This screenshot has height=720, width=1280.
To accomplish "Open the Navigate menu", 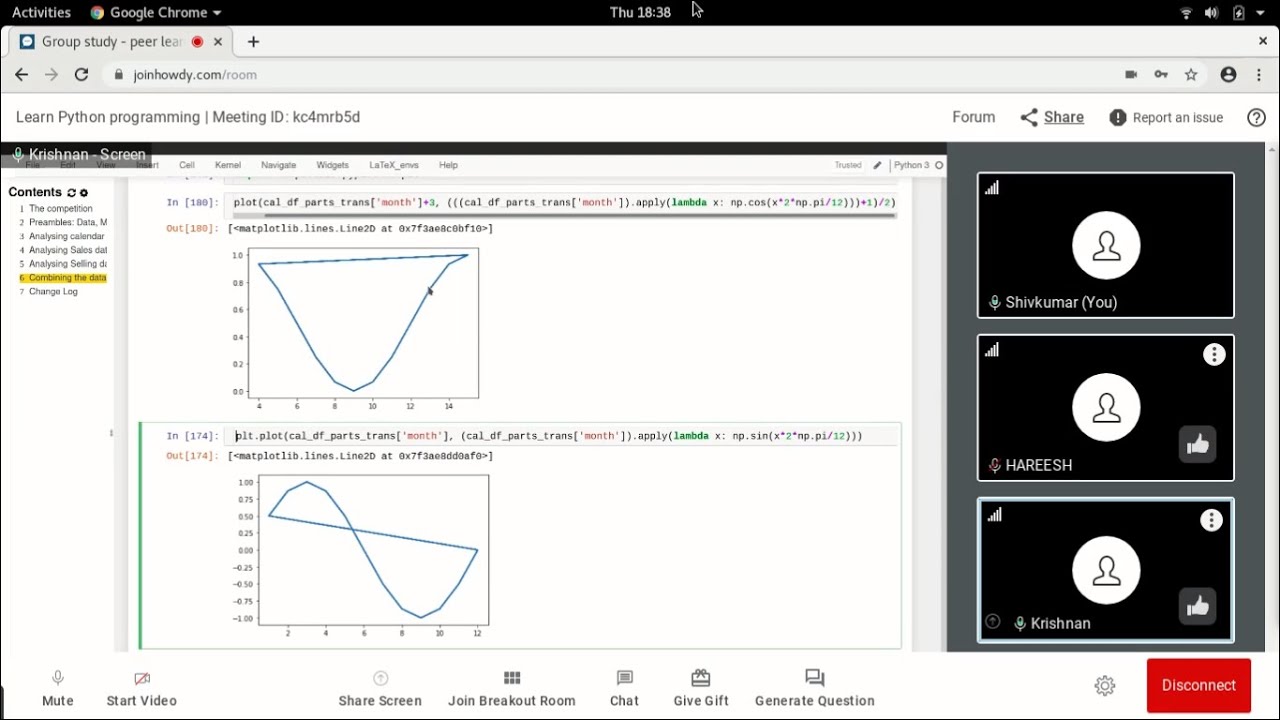I will click(278, 165).
